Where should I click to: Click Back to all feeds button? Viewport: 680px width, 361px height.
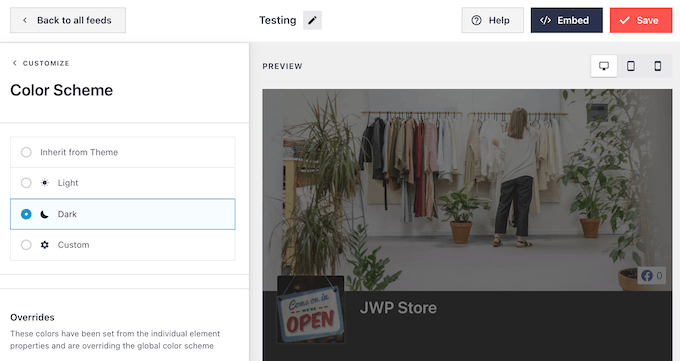point(68,20)
